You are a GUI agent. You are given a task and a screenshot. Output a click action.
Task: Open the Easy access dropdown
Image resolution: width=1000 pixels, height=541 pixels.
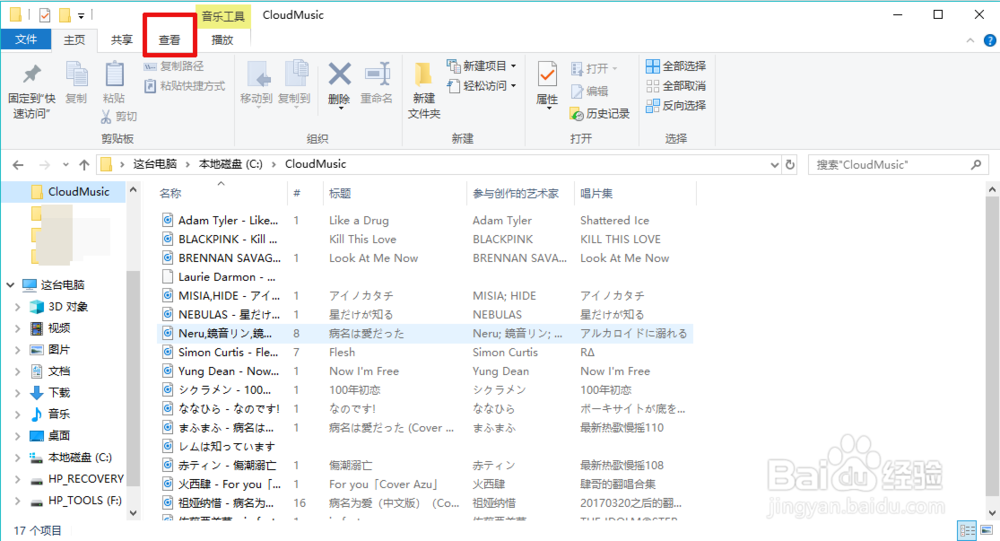point(482,85)
